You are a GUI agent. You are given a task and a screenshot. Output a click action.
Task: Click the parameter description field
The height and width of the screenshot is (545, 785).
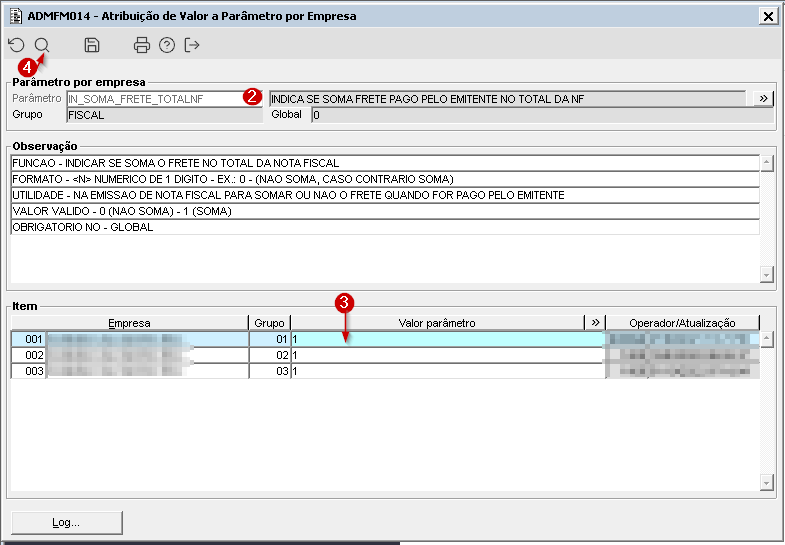pyautogui.click(x=508, y=99)
